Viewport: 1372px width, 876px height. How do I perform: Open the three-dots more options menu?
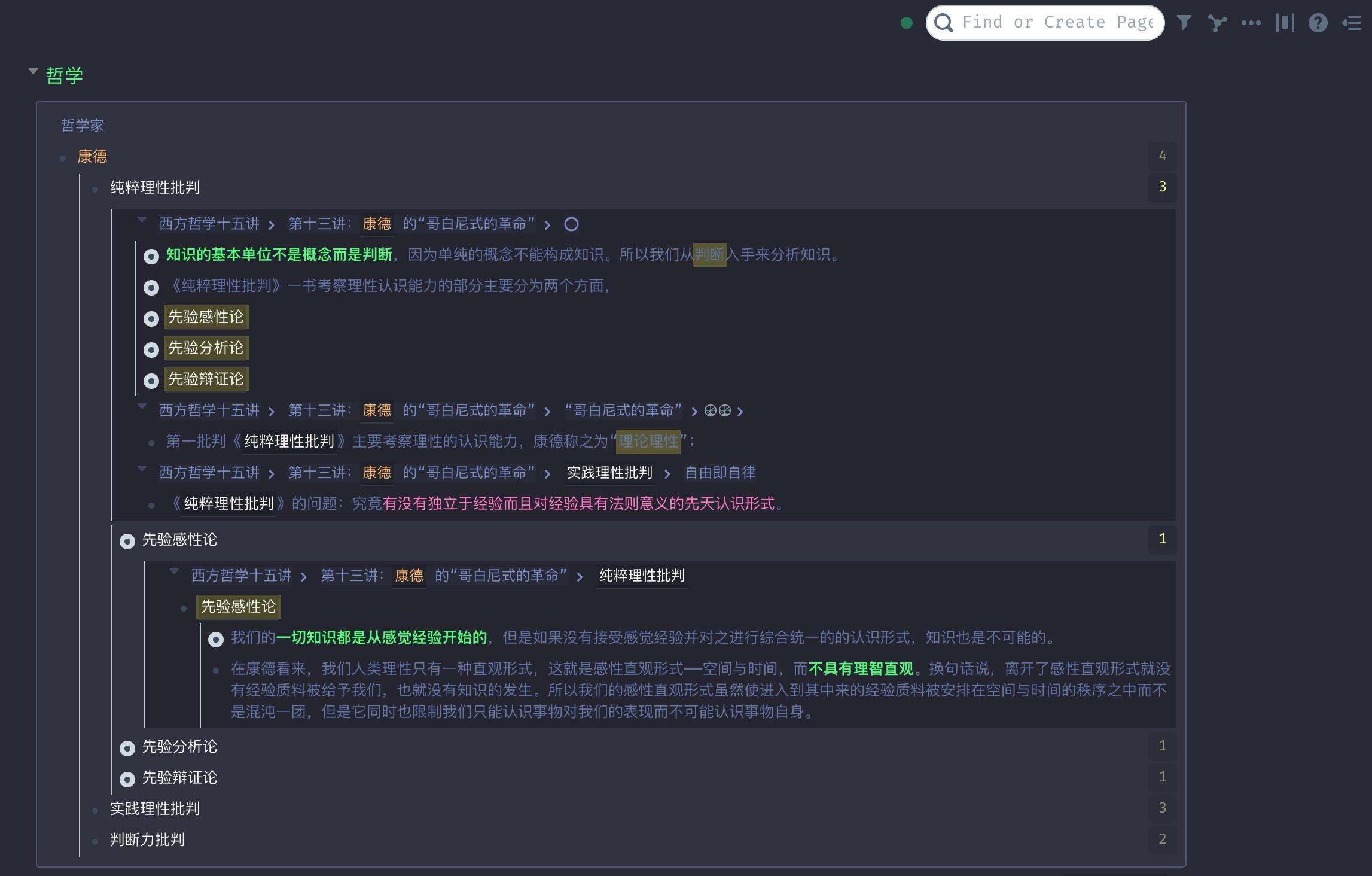(x=1251, y=23)
